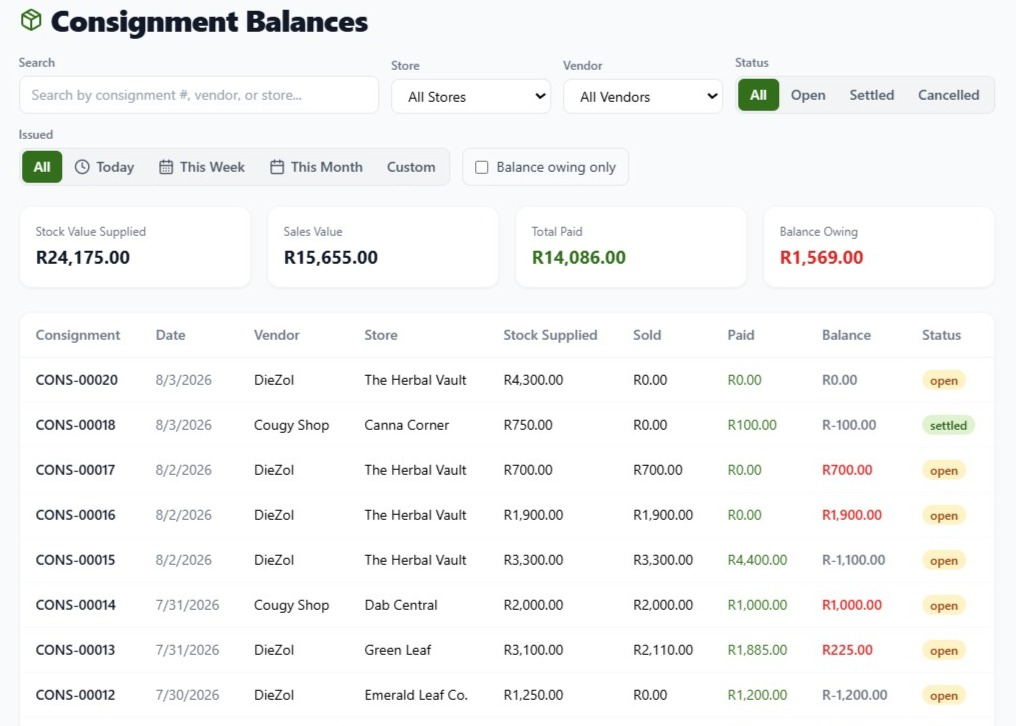This screenshot has height=726, width=1016.
Task: Choose the Custom date range filter
Action: (x=411, y=167)
